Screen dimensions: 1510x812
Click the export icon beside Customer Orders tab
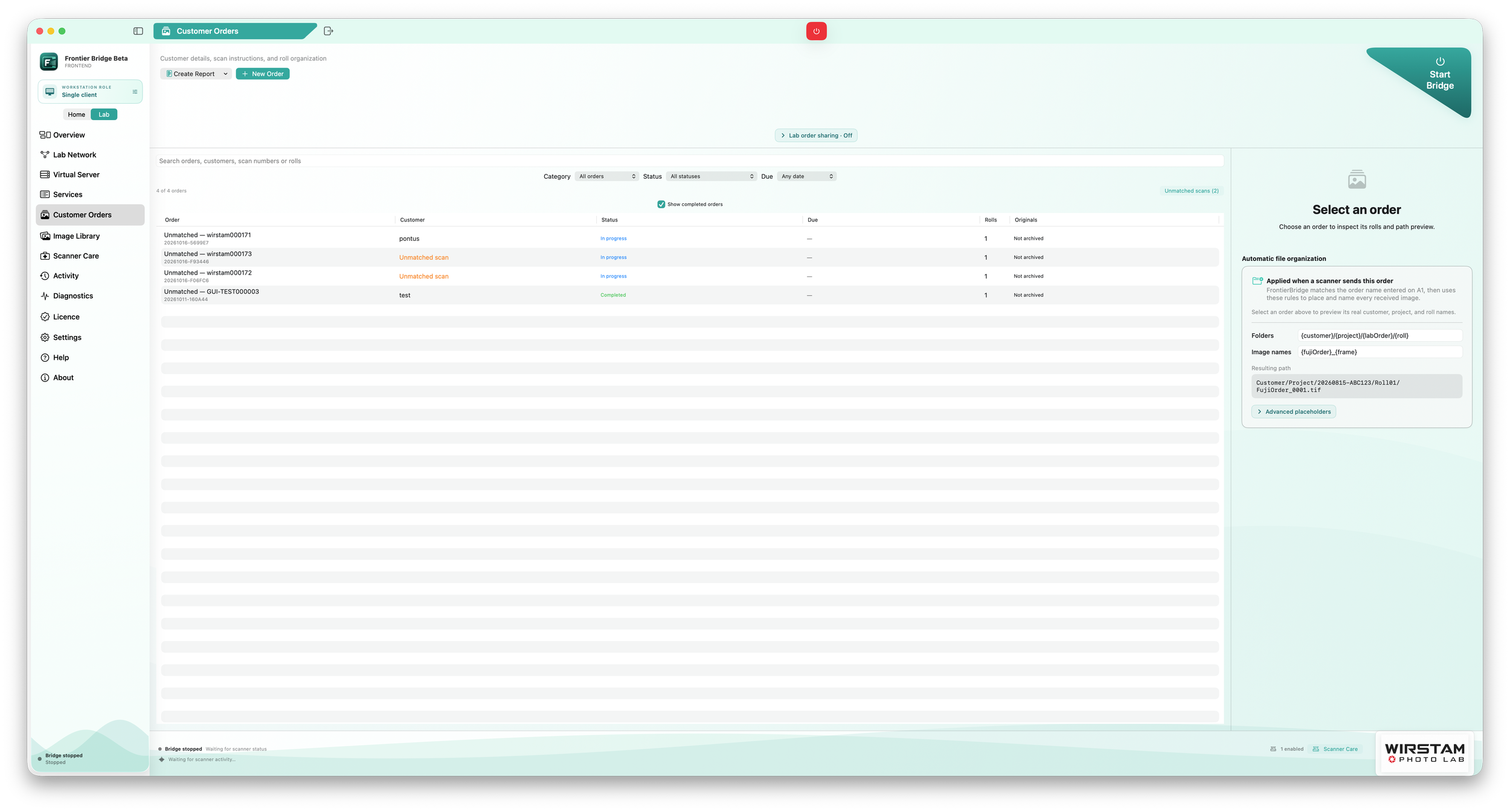click(x=329, y=31)
